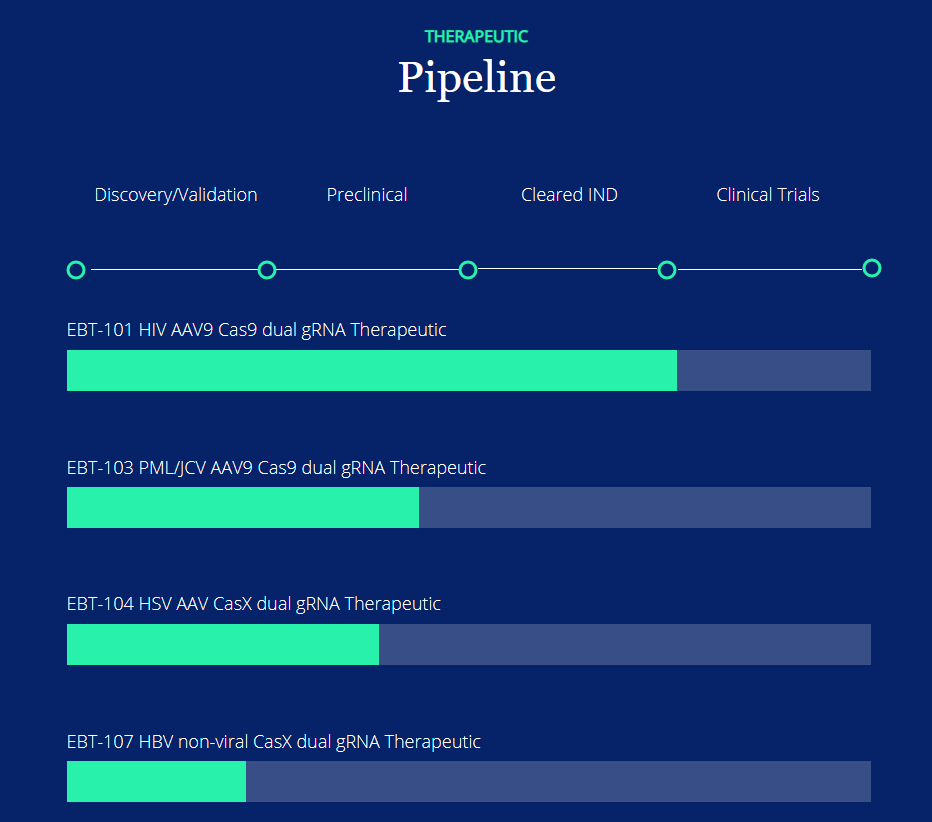Click the circle marker between Discovery/Validation and Preclinical
This screenshot has height=822, width=932.
click(x=267, y=270)
